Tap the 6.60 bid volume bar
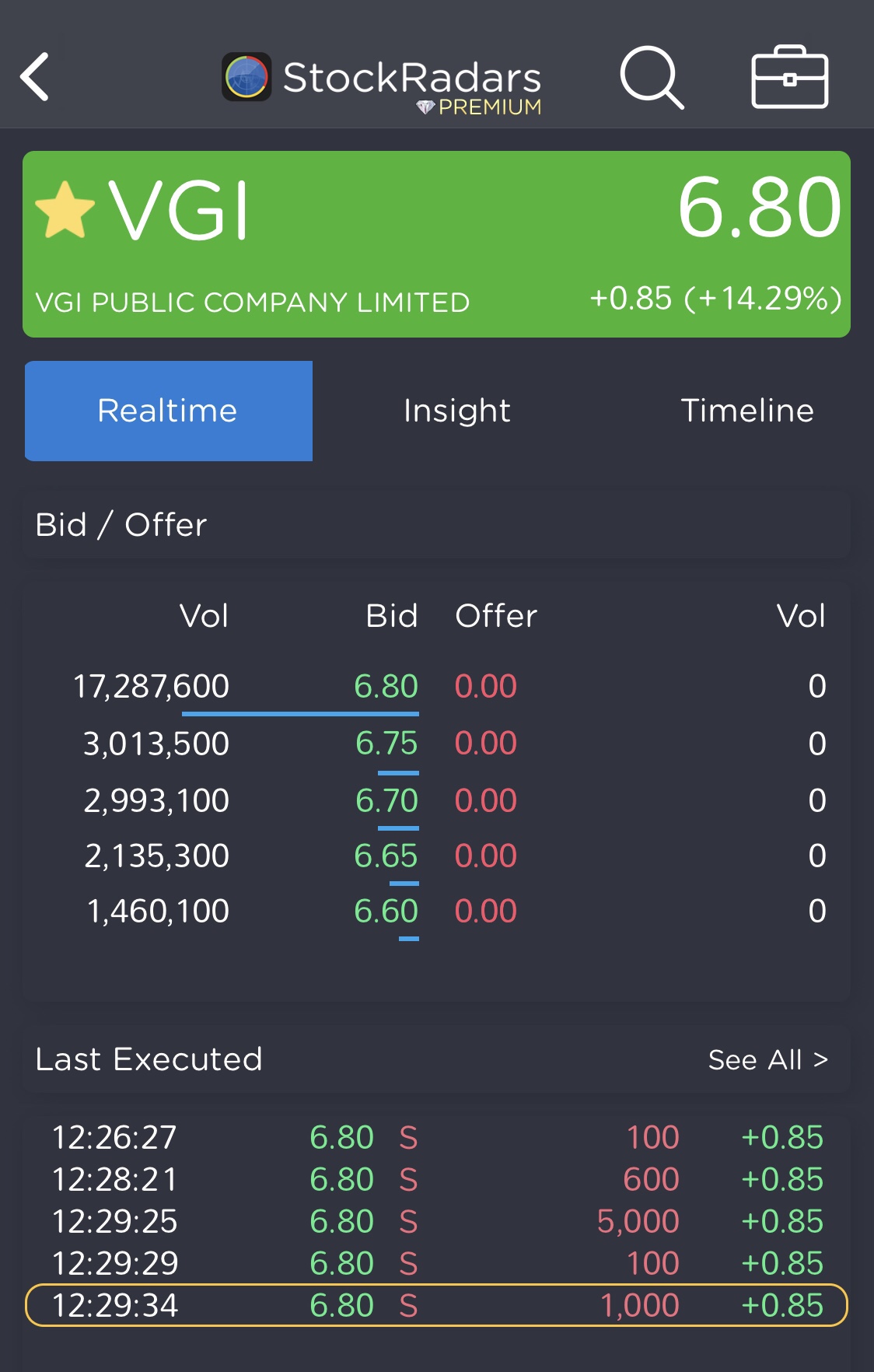874x1372 pixels. 408,939
